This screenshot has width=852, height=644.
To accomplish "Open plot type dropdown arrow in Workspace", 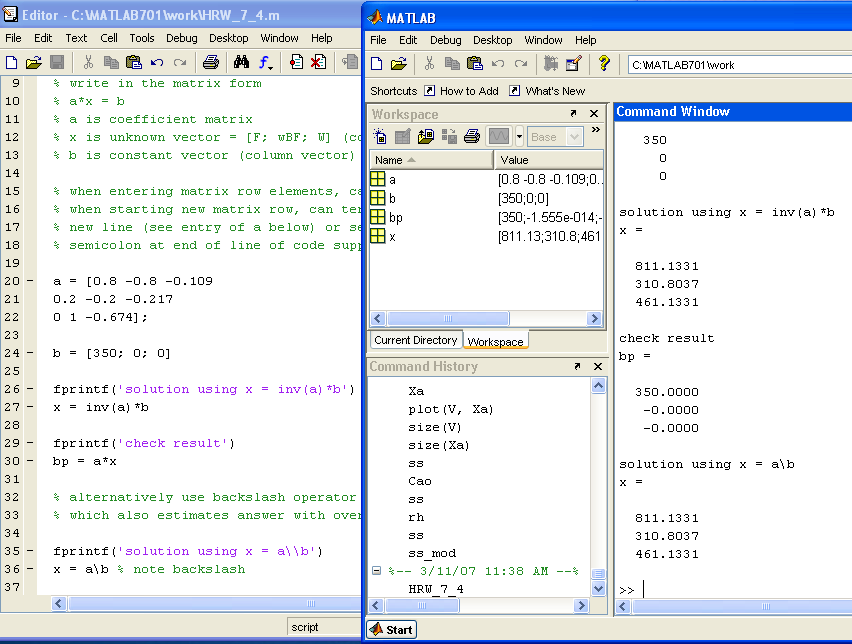I will point(519,136).
